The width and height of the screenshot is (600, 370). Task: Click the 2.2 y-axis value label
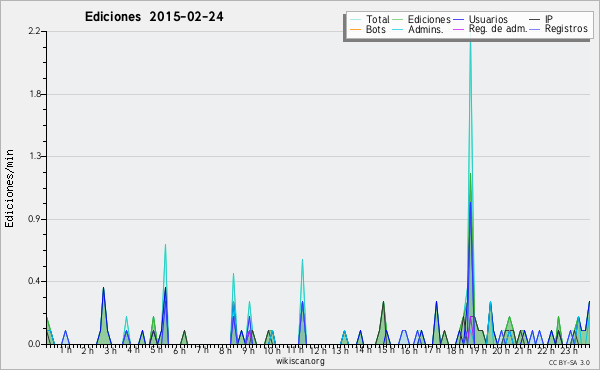click(35, 31)
